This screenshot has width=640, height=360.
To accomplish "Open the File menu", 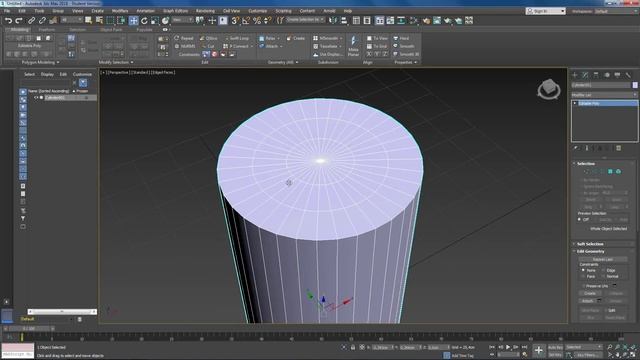I will (x=7, y=11).
